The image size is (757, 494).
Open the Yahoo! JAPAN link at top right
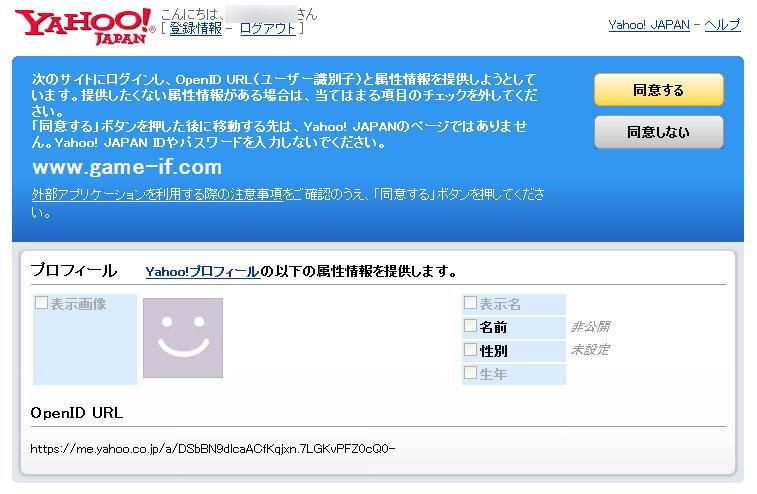[x=648, y=25]
